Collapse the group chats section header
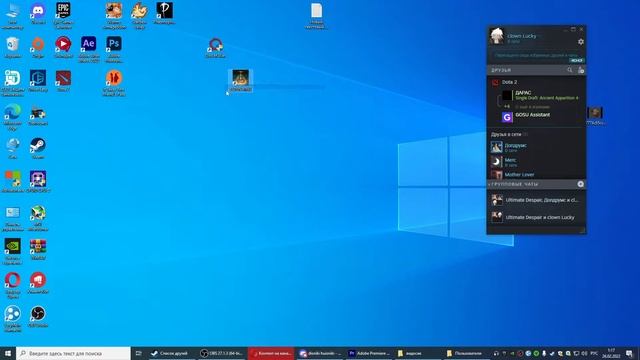The height and width of the screenshot is (360, 640). [x=536, y=184]
